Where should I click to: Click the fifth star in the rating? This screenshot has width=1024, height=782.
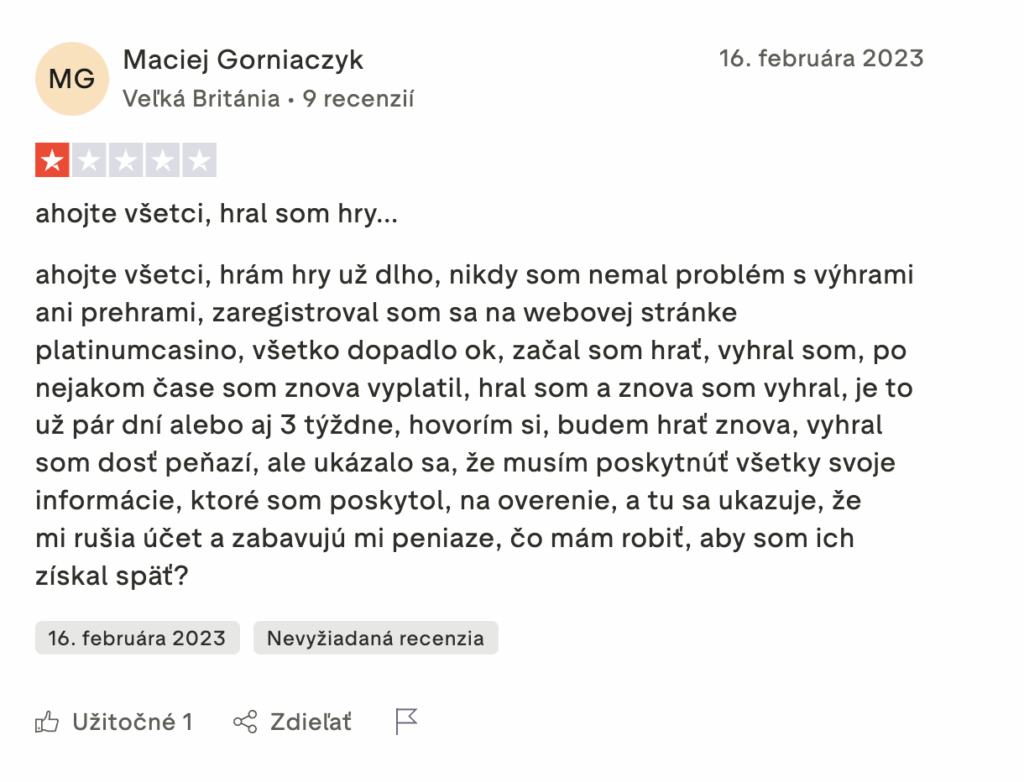(199, 160)
